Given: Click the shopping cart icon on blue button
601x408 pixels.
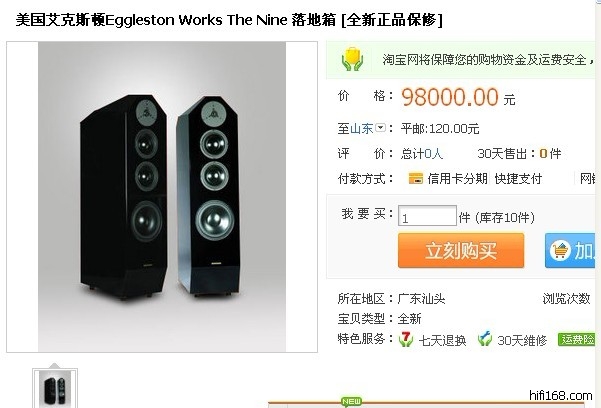Looking at the screenshot, I should (x=560, y=250).
